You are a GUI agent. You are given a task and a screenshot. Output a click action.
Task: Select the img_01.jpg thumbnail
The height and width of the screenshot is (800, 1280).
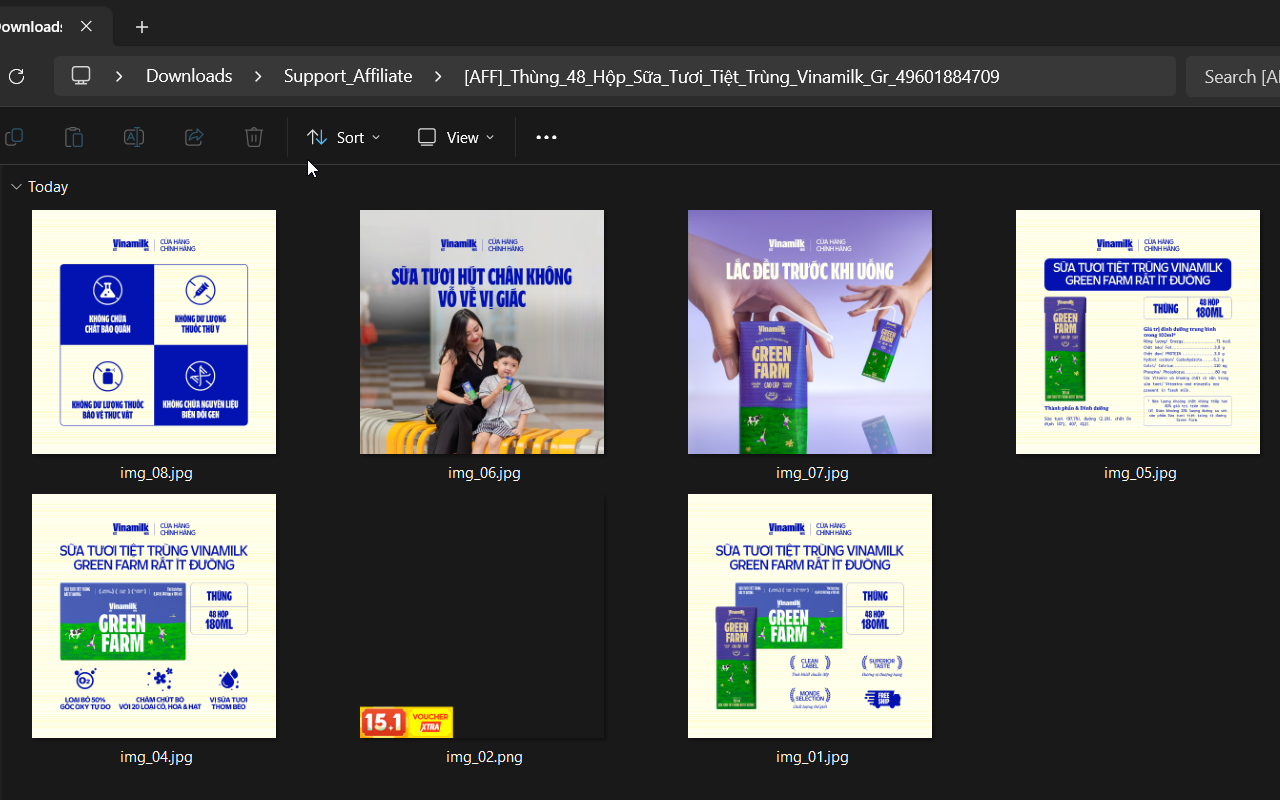[x=810, y=616]
